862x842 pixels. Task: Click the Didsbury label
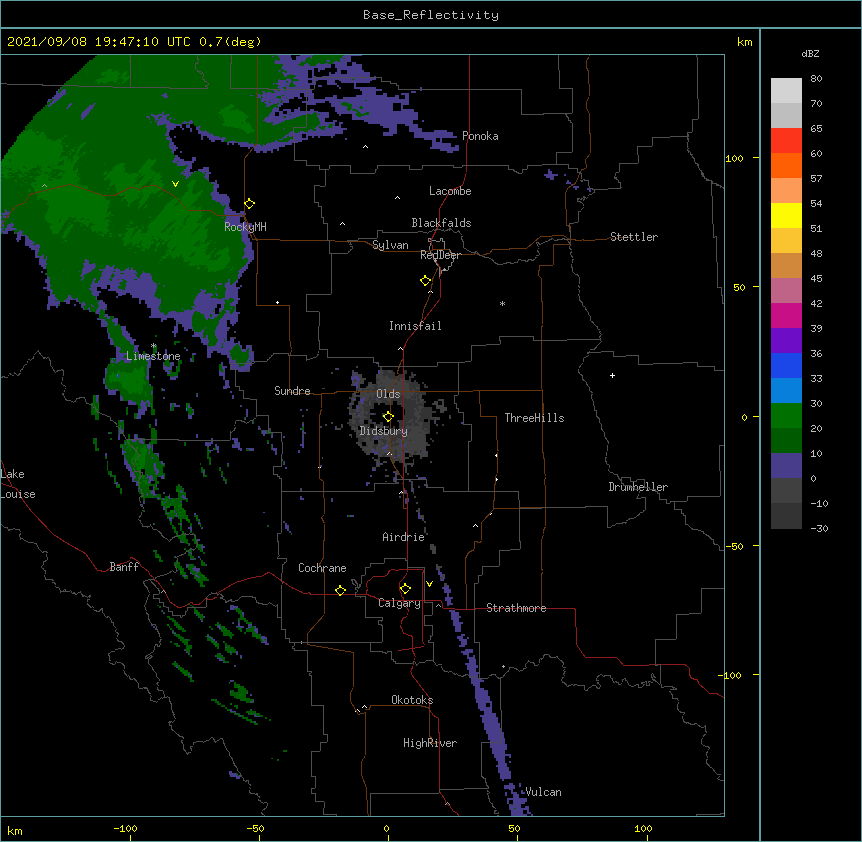tap(384, 431)
